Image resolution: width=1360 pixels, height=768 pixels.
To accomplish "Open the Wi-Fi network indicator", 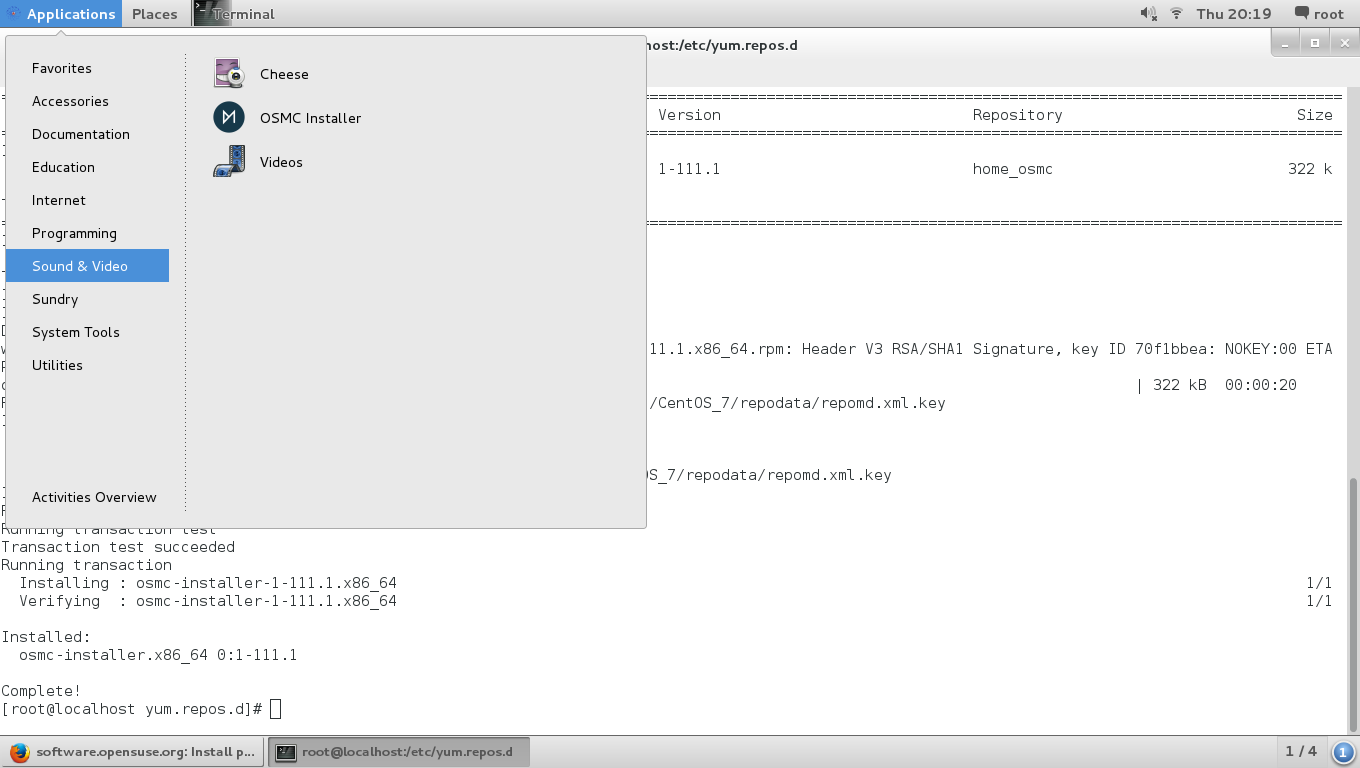I will coord(1177,14).
